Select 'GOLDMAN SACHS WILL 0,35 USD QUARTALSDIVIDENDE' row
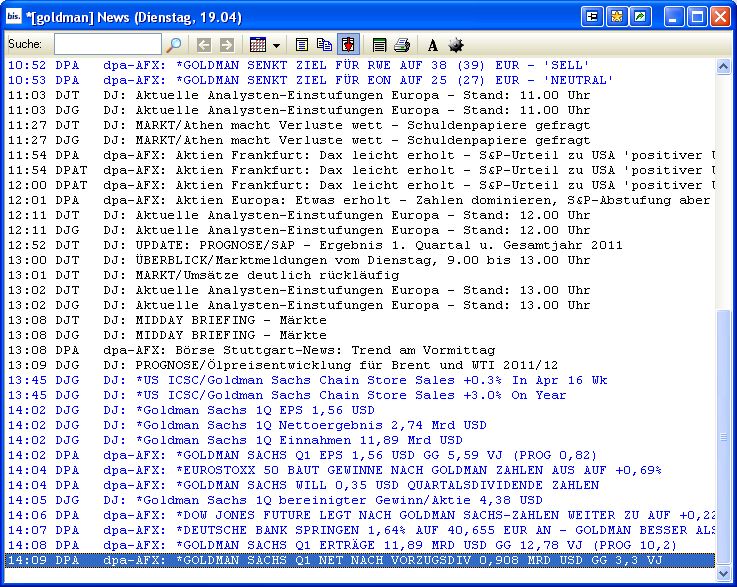 point(361,485)
